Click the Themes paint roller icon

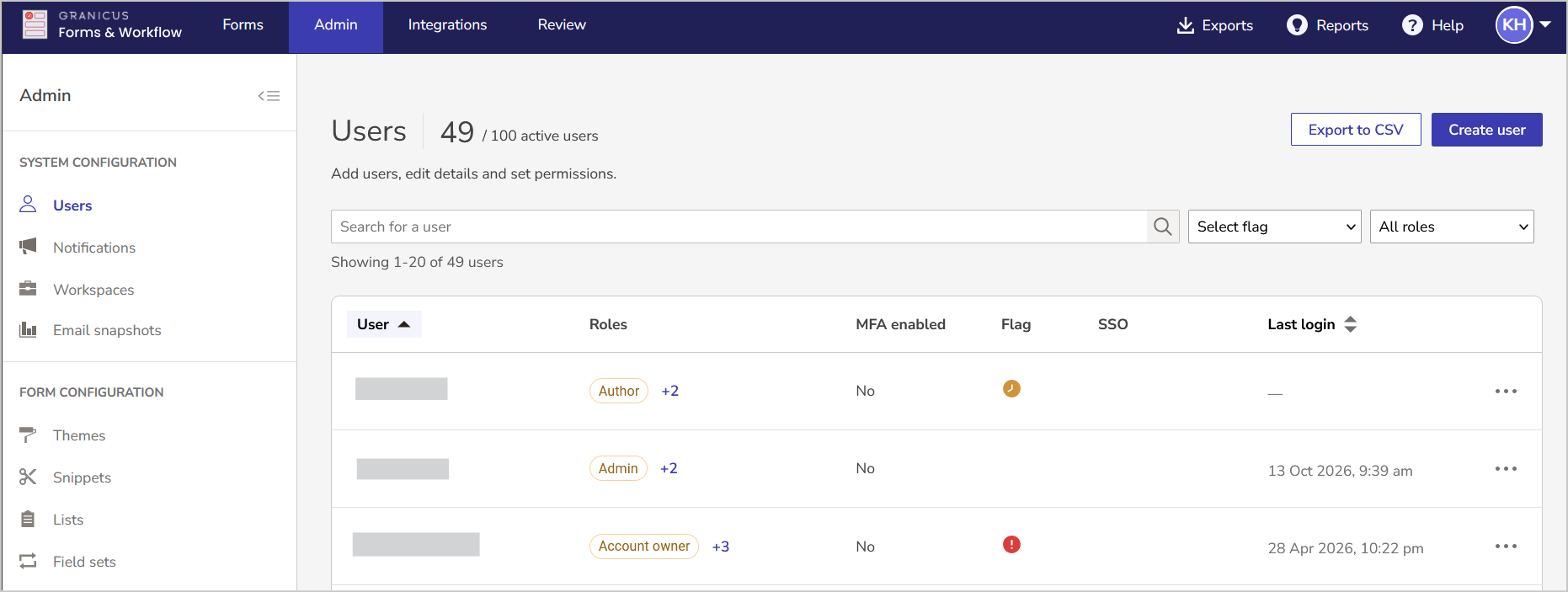28,435
